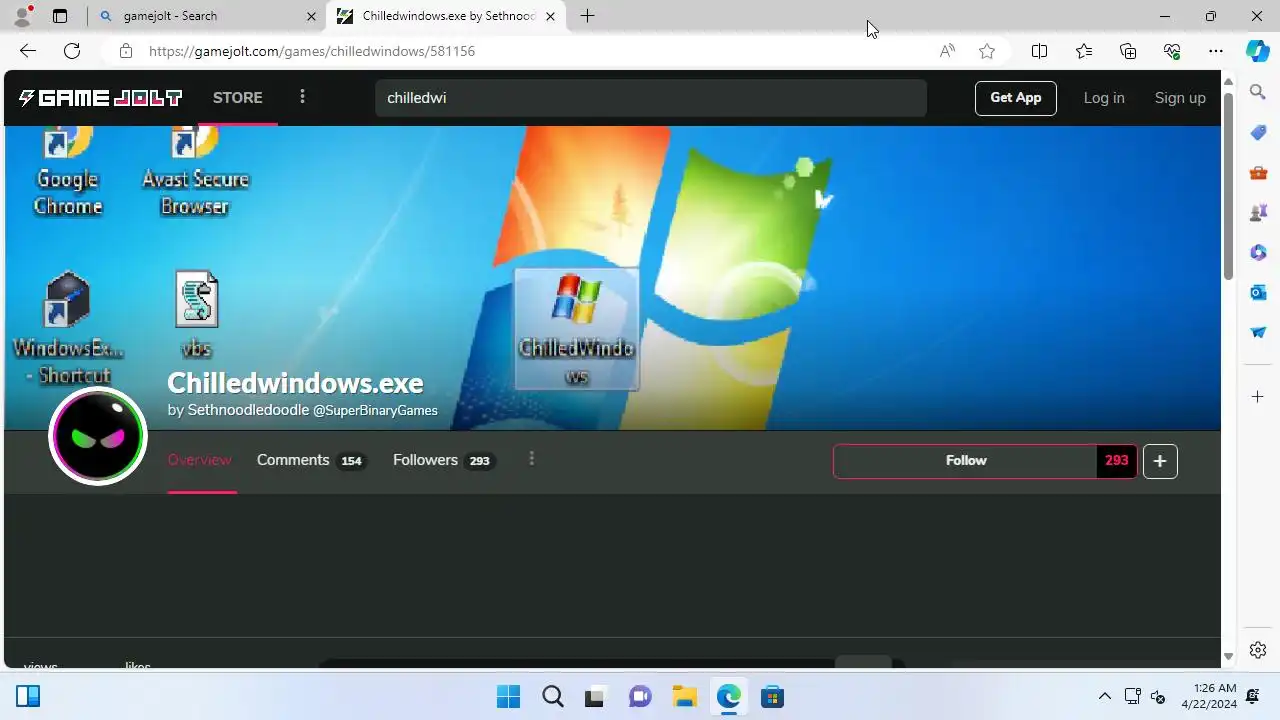
Task: Open the Sethnoodledoodle author link
Action: tap(249, 410)
